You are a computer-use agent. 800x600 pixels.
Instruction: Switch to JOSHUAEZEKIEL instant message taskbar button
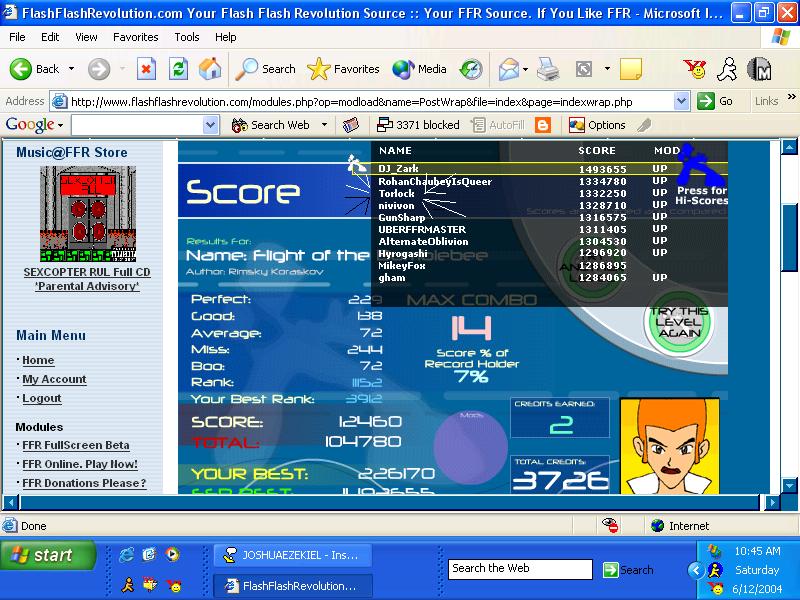(292, 556)
